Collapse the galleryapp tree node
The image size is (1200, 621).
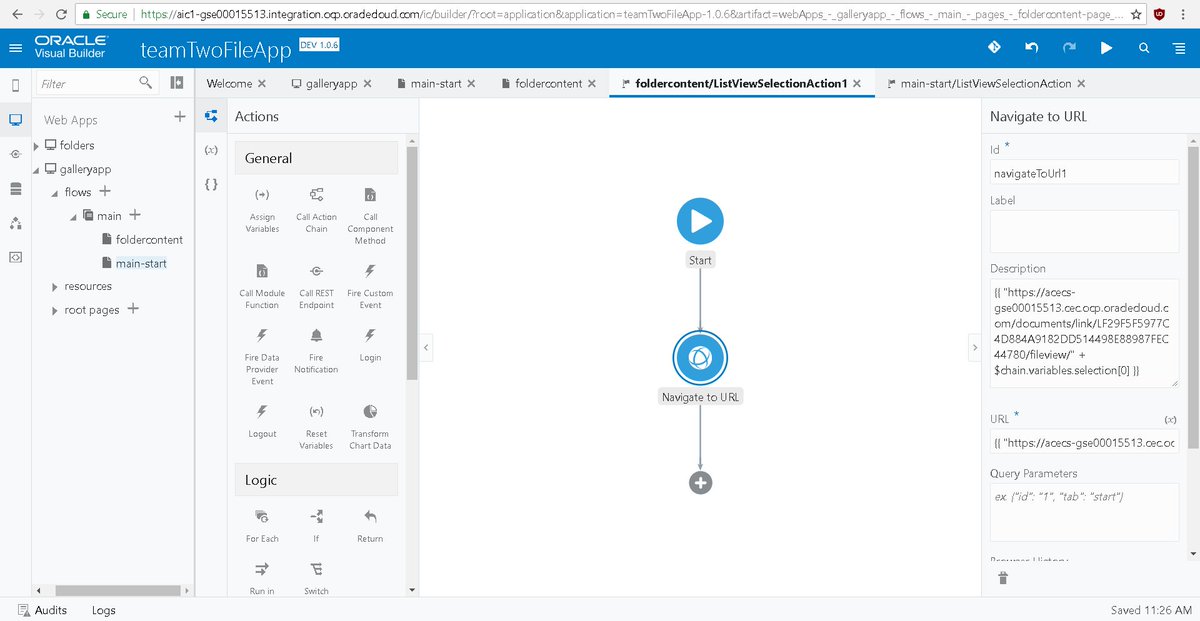[x=37, y=170]
